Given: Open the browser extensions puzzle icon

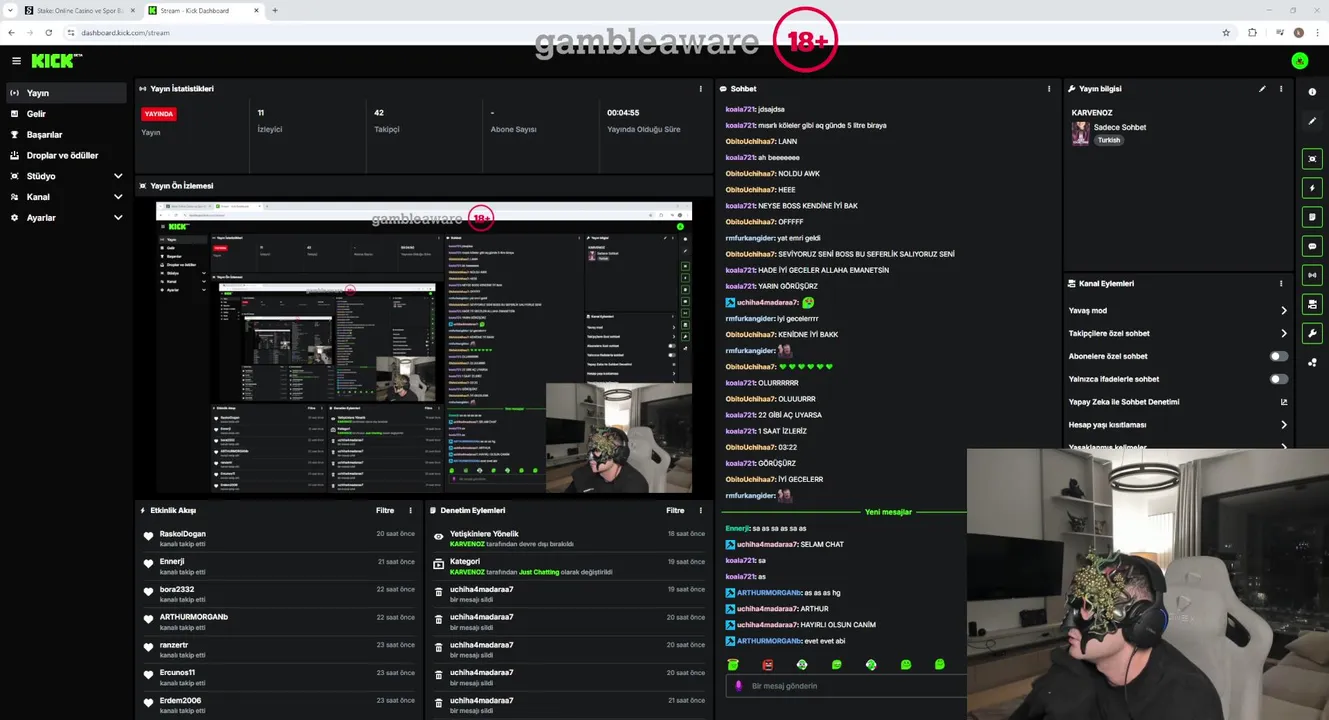Looking at the screenshot, I should click(x=1252, y=33).
